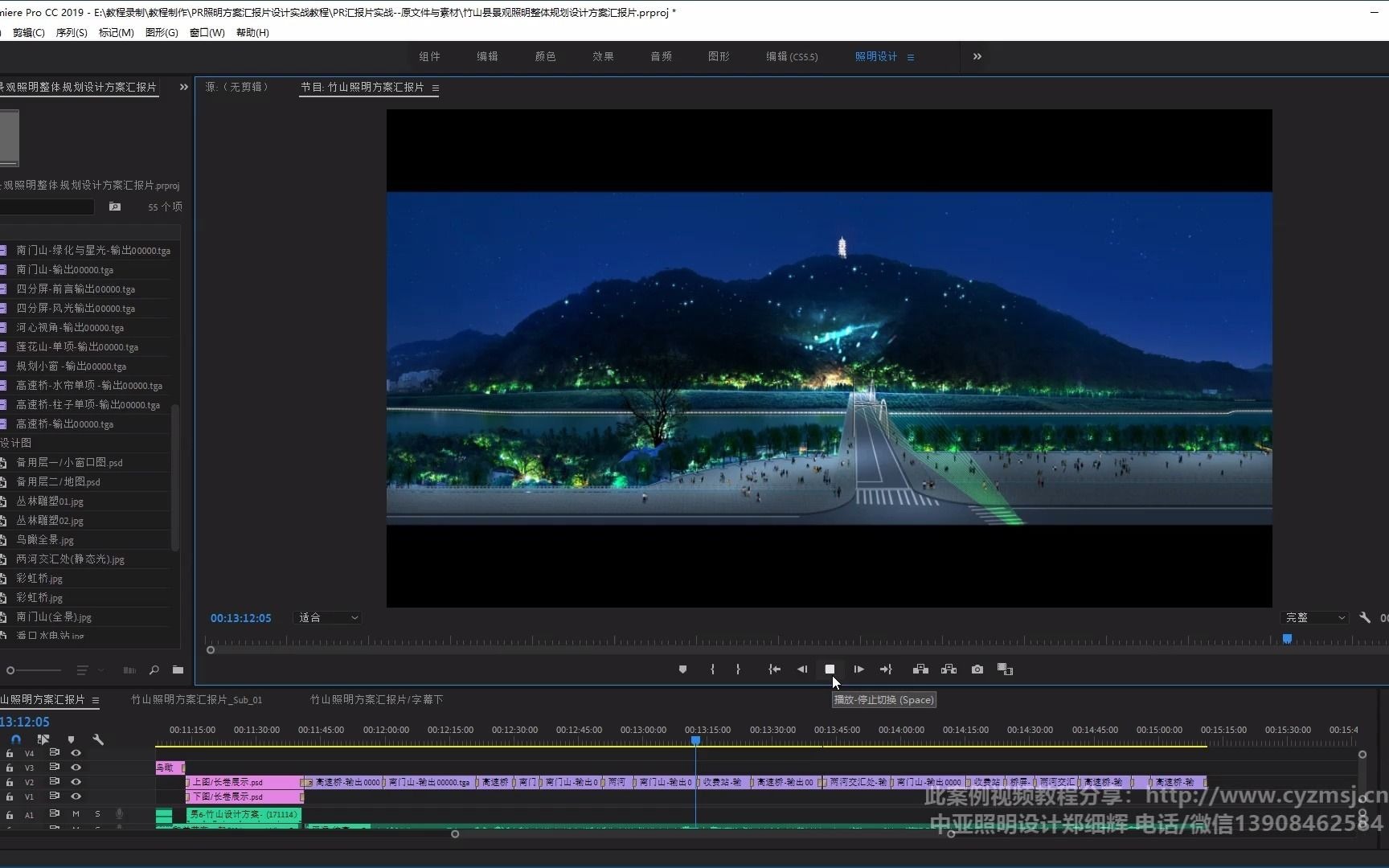Click the Add Marker button in Program monitor

682,669
